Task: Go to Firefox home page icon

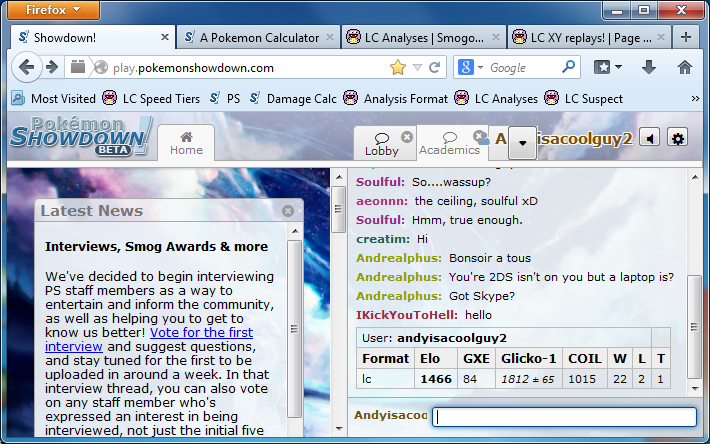Action: tap(685, 67)
